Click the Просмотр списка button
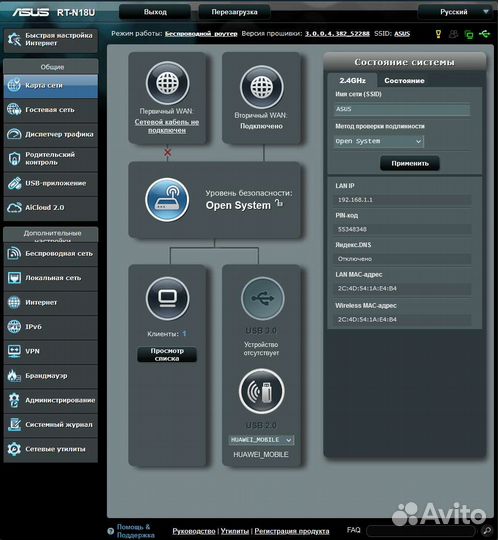498x540 pixels. pos(167,354)
